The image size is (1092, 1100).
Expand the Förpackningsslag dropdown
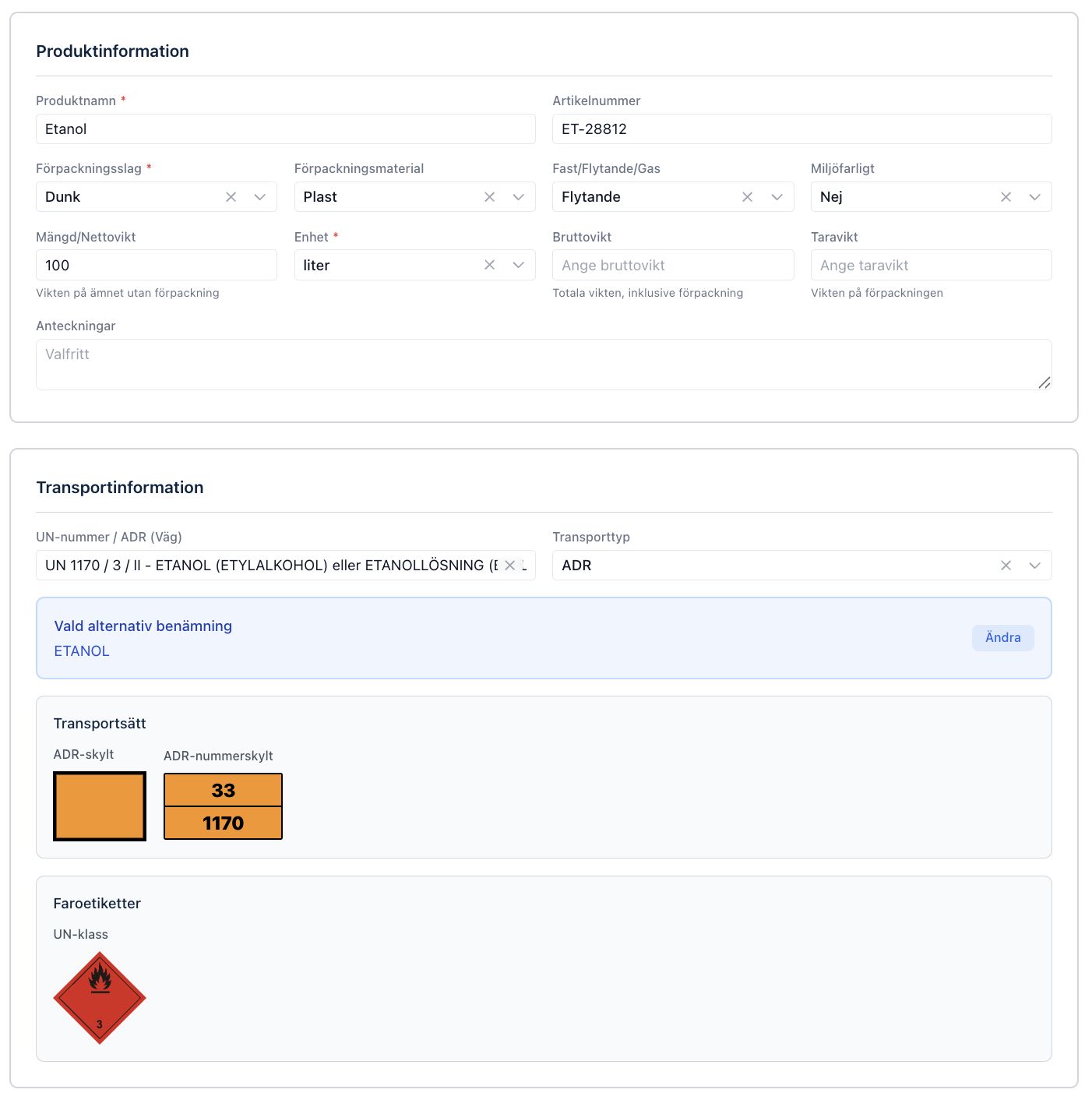pos(260,197)
